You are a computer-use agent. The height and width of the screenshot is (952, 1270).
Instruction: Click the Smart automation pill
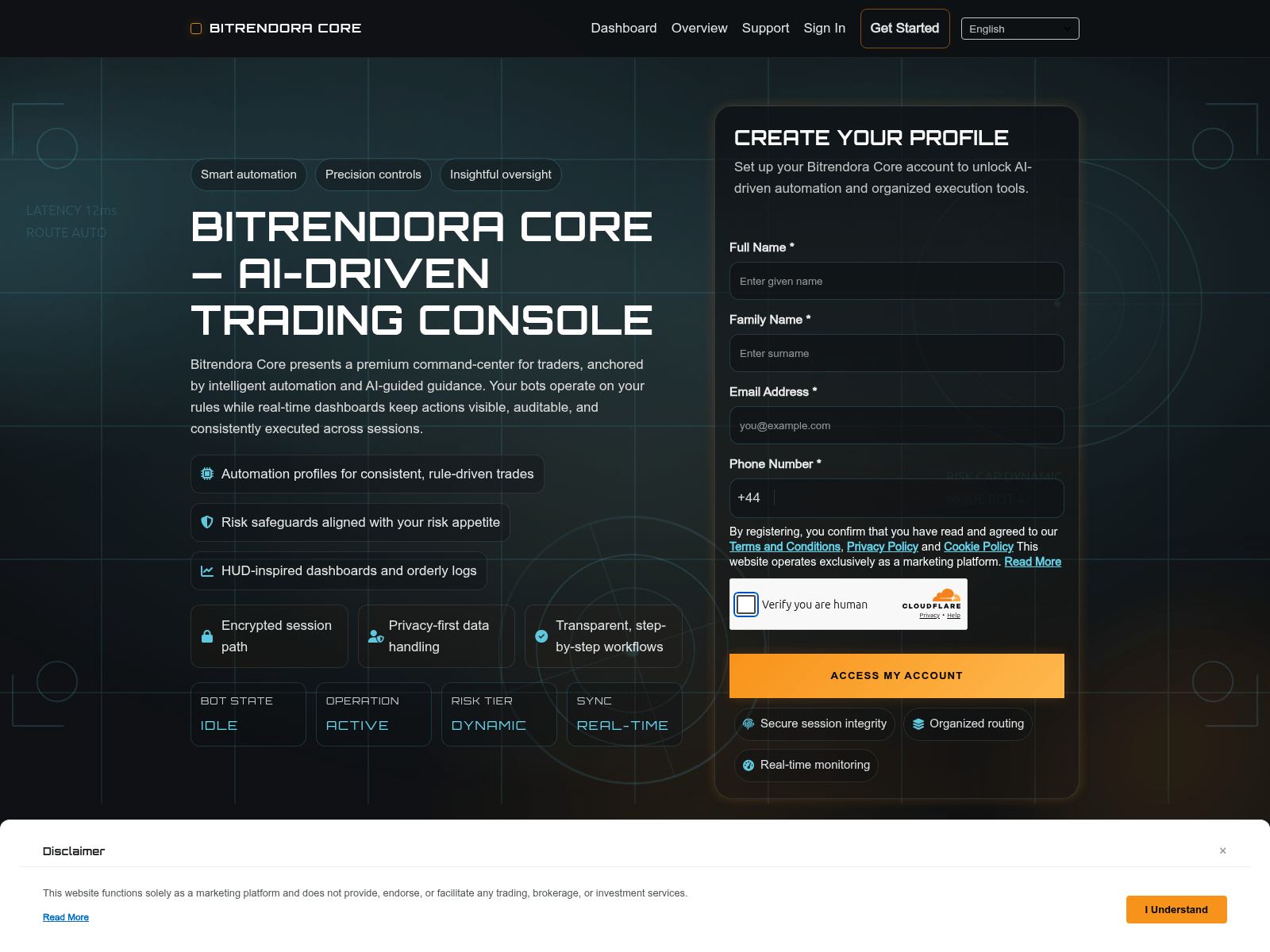point(248,175)
